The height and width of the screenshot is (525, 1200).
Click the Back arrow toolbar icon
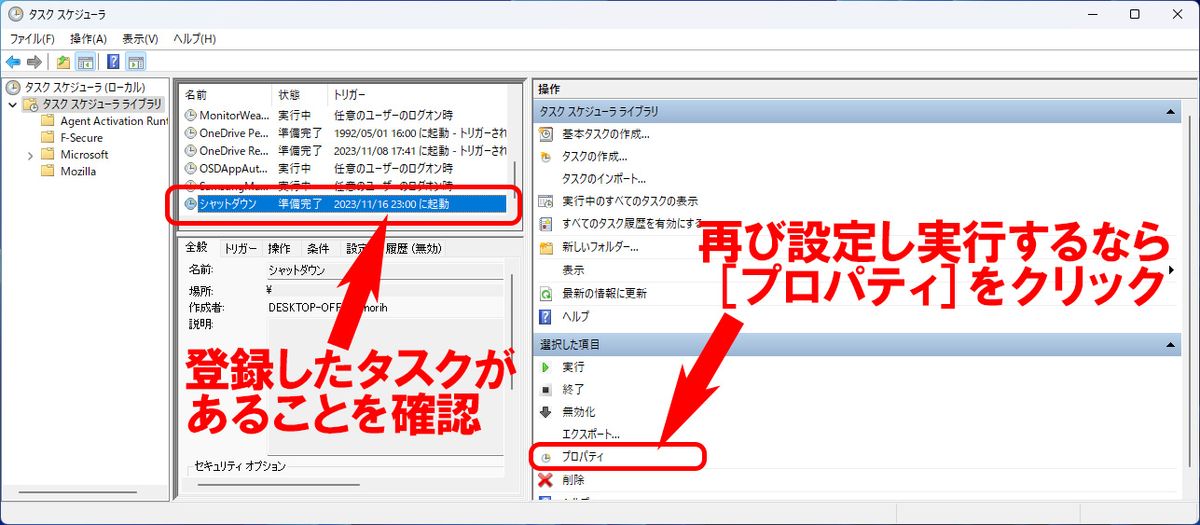click(x=13, y=62)
